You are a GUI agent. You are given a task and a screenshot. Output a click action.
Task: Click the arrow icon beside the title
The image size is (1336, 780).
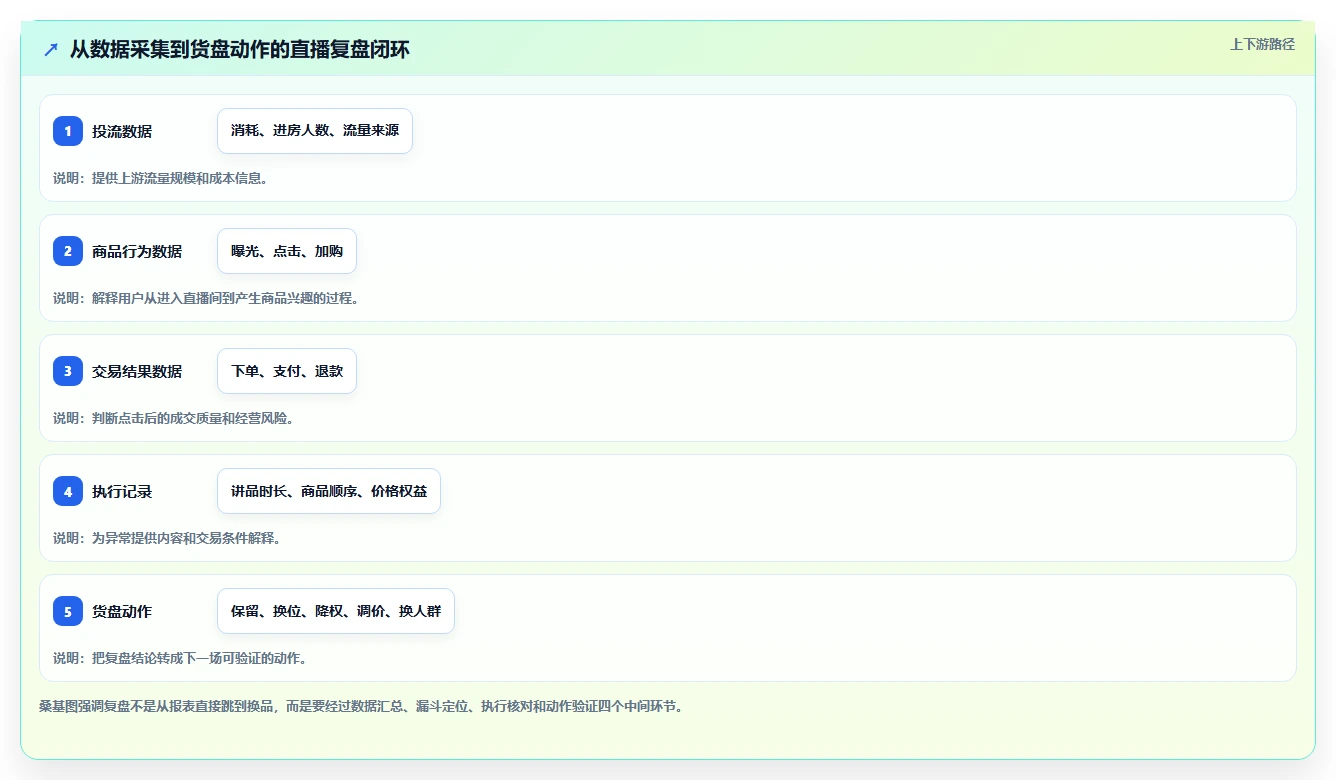point(51,50)
